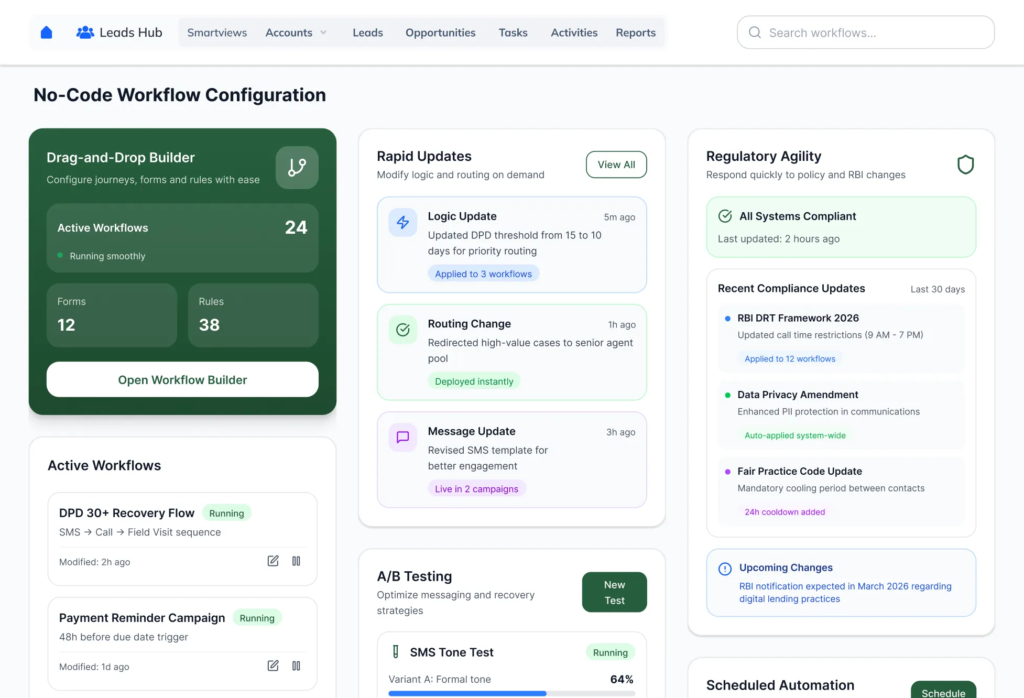Switch to Opportunities tab
Image resolution: width=1024 pixels, height=698 pixels.
tap(440, 33)
